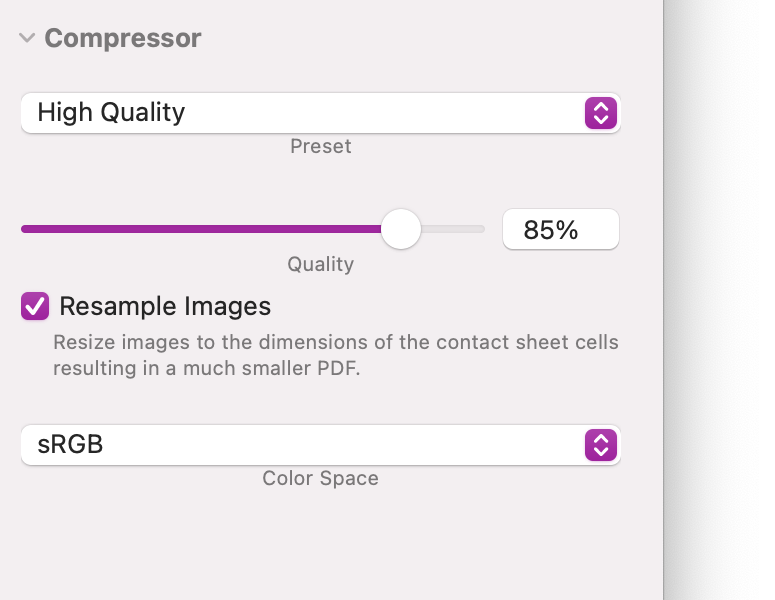This screenshot has height=600, width=775.
Task: Click the black area right of the panel
Action: [x=719, y=300]
